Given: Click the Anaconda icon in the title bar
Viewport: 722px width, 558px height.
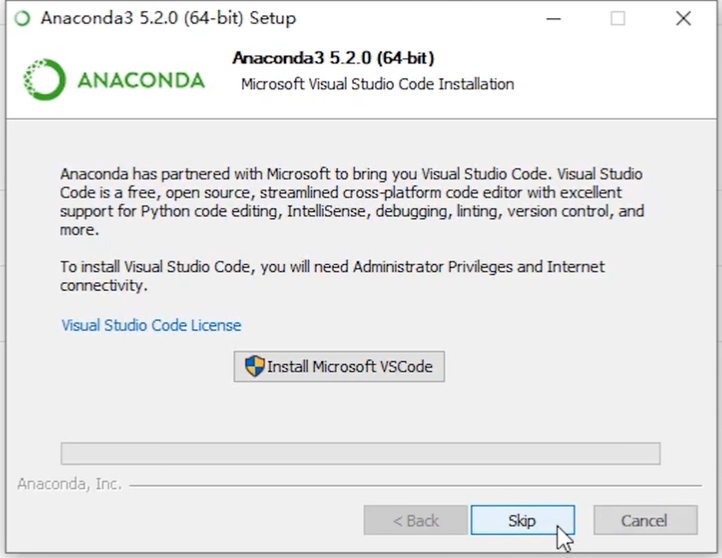Looking at the screenshot, I should (x=22, y=18).
